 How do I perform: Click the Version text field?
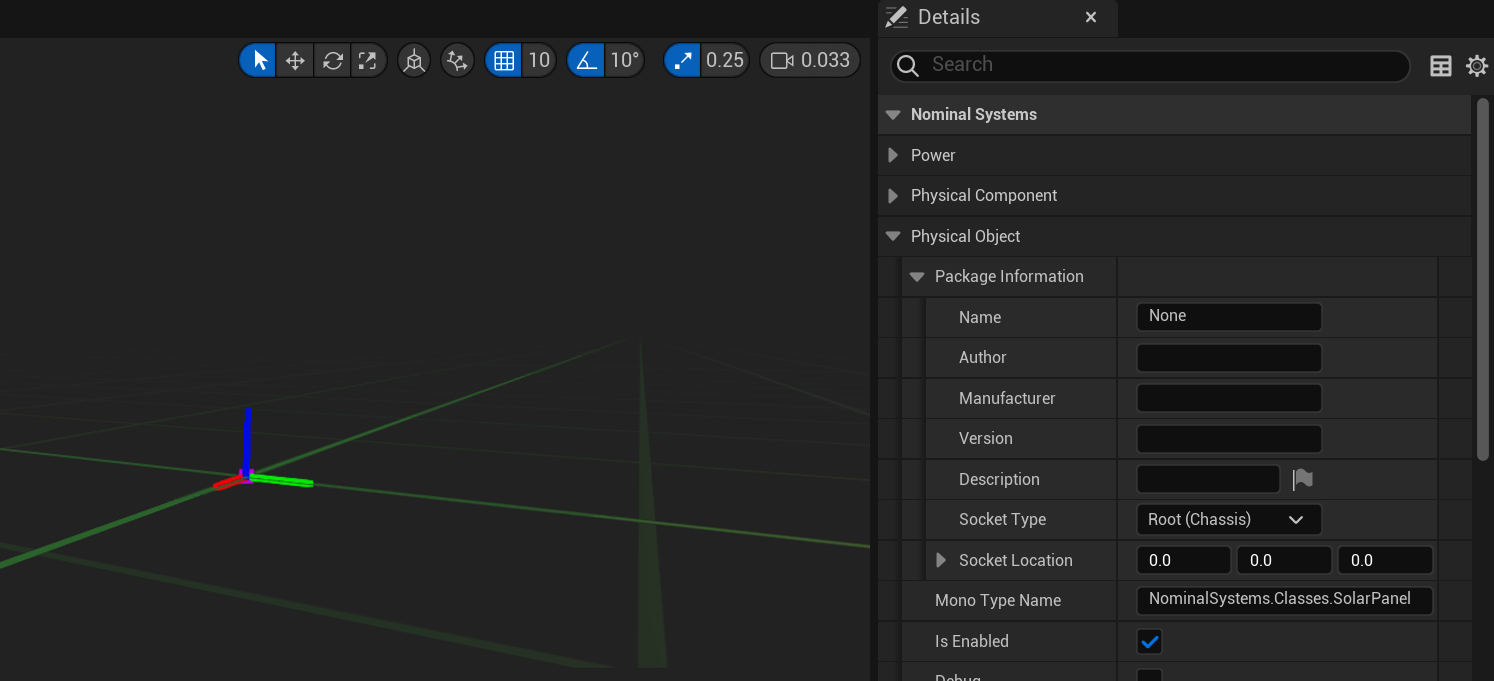(1229, 439)
